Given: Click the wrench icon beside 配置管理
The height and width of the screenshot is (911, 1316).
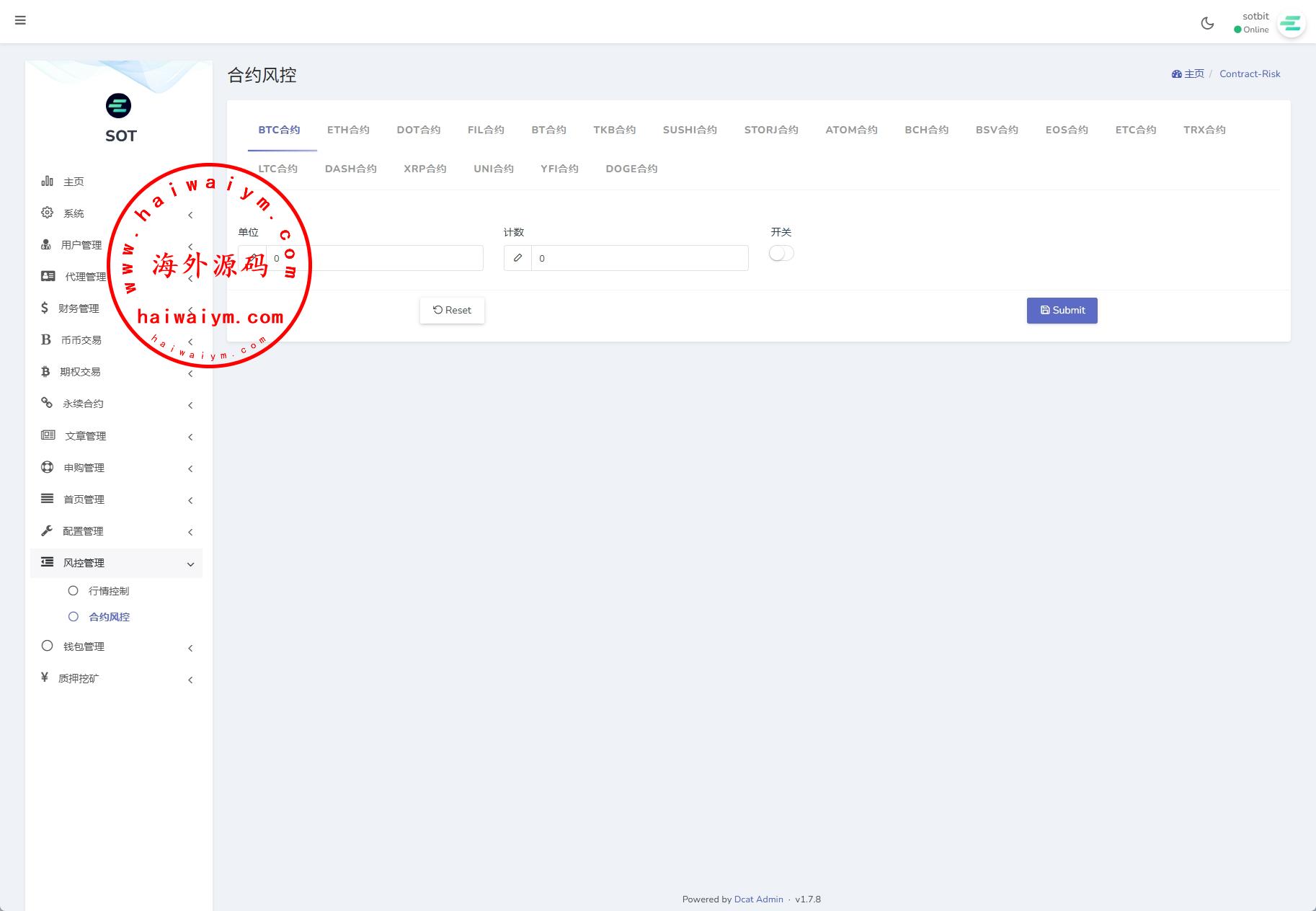Looking at the screenshot, I should point(48,531).
